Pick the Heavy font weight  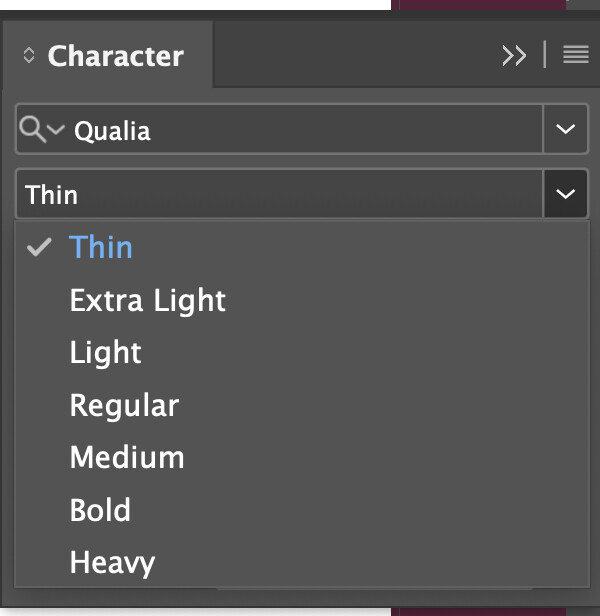coord(112,563)
